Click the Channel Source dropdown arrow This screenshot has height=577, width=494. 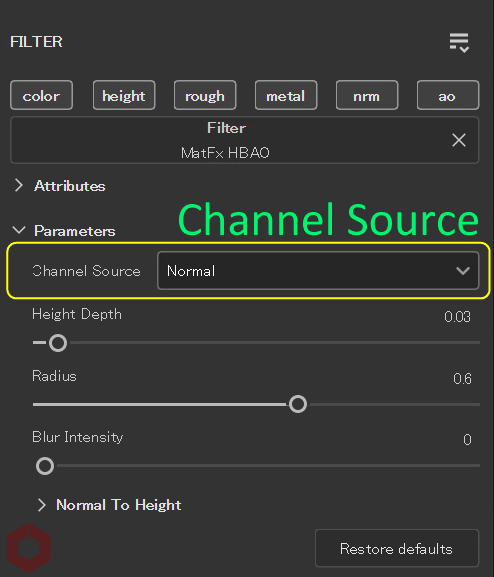(462, 271)
